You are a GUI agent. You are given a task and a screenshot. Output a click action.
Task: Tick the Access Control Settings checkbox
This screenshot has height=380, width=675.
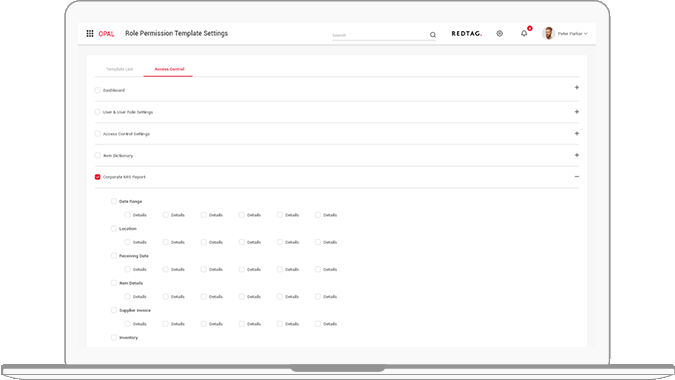97,134
